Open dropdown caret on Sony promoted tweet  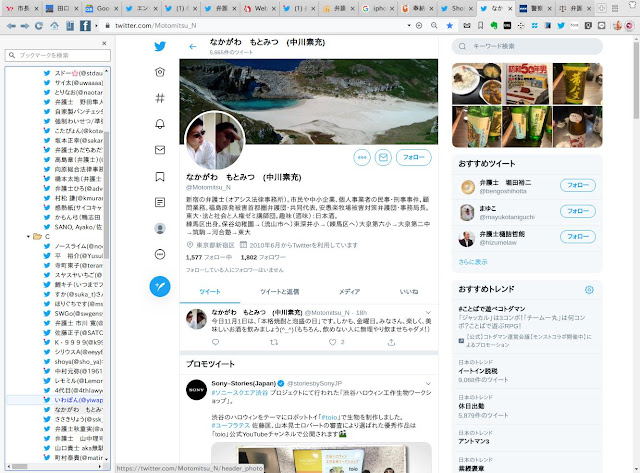[x=428, y=384]
